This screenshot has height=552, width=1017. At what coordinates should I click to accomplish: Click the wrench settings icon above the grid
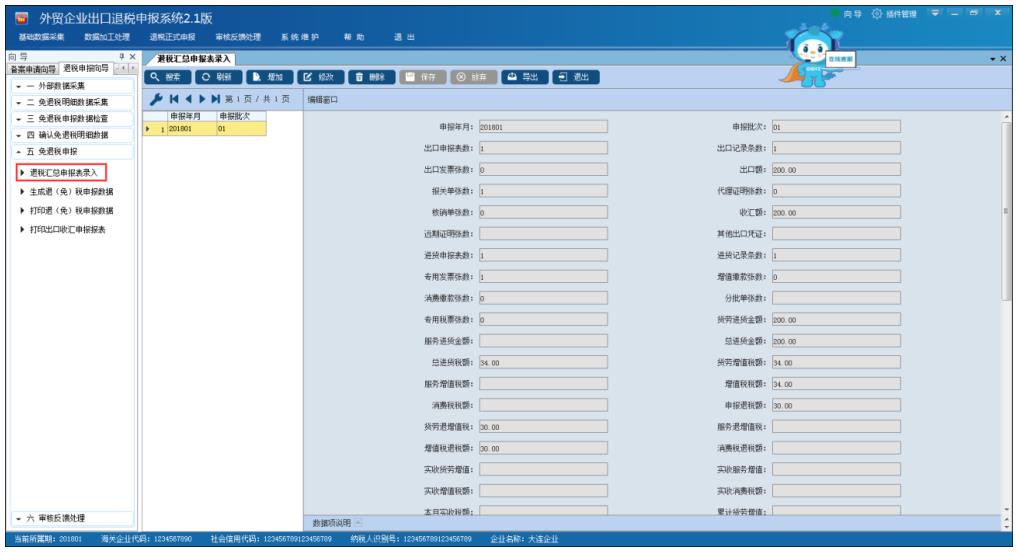(155, 100)
